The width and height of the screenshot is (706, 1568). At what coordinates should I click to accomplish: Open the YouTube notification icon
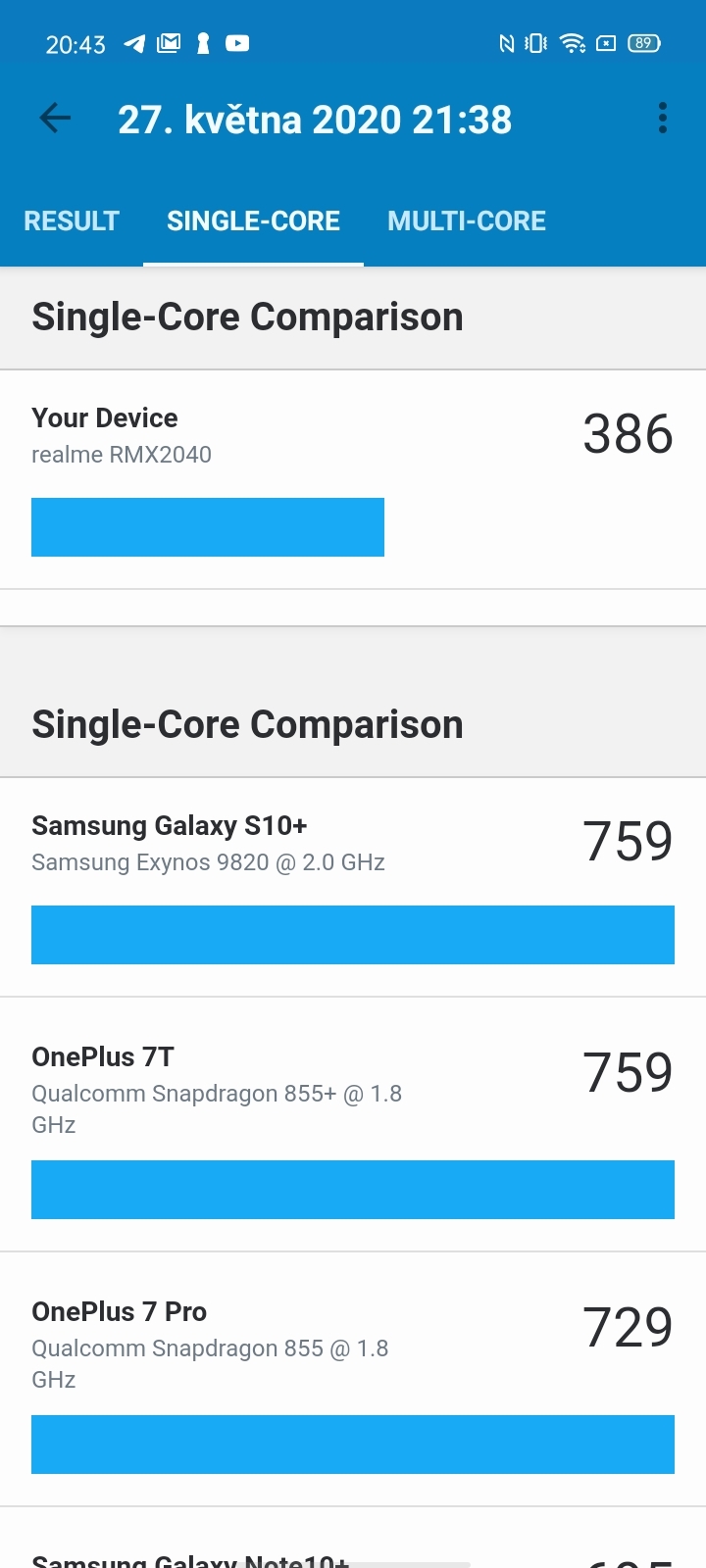click(x=235, y=42)
